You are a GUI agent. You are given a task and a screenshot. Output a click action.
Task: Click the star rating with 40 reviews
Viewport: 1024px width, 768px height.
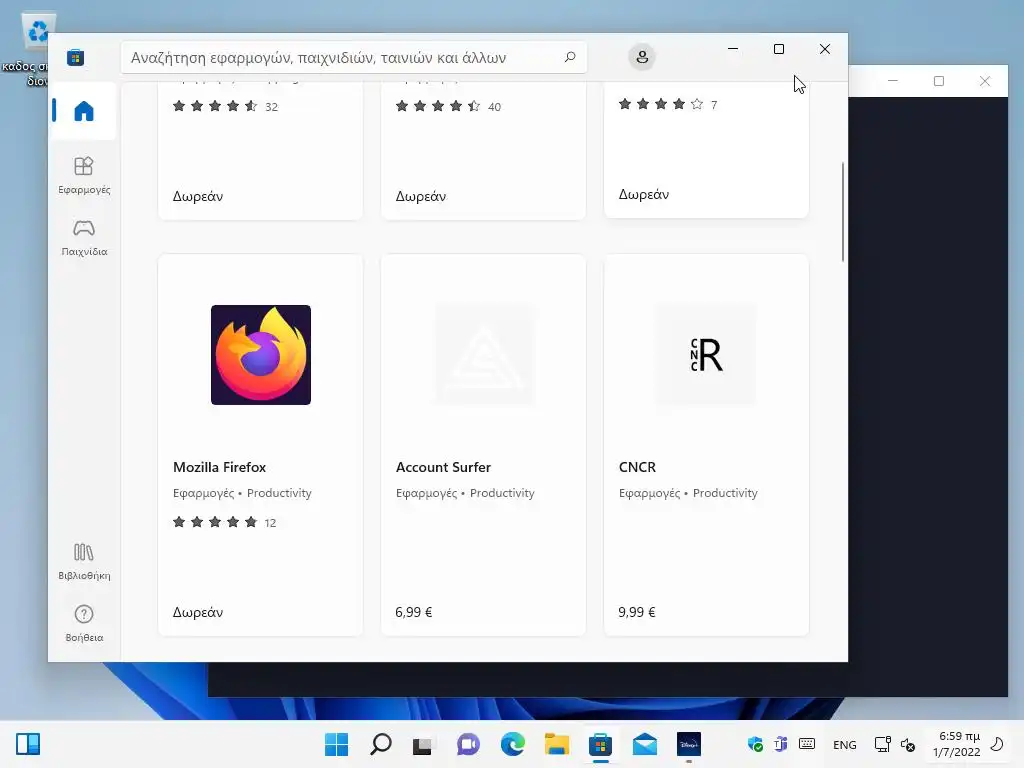point(448,106)
